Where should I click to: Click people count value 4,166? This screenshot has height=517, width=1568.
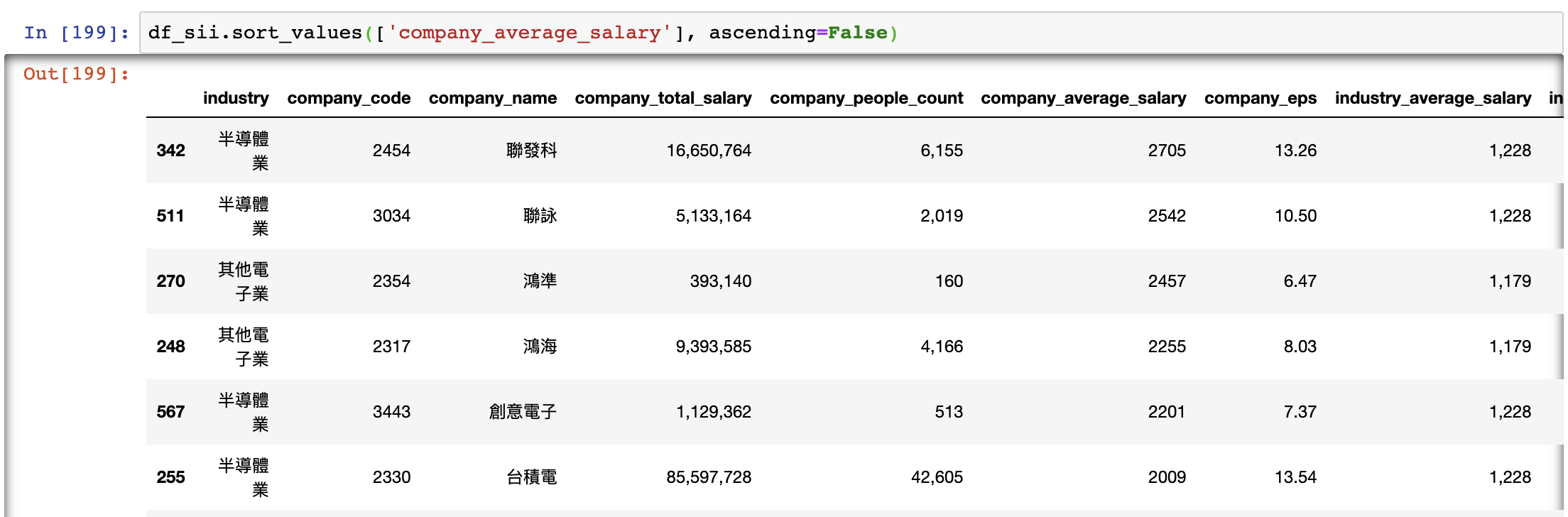[942, 347]
